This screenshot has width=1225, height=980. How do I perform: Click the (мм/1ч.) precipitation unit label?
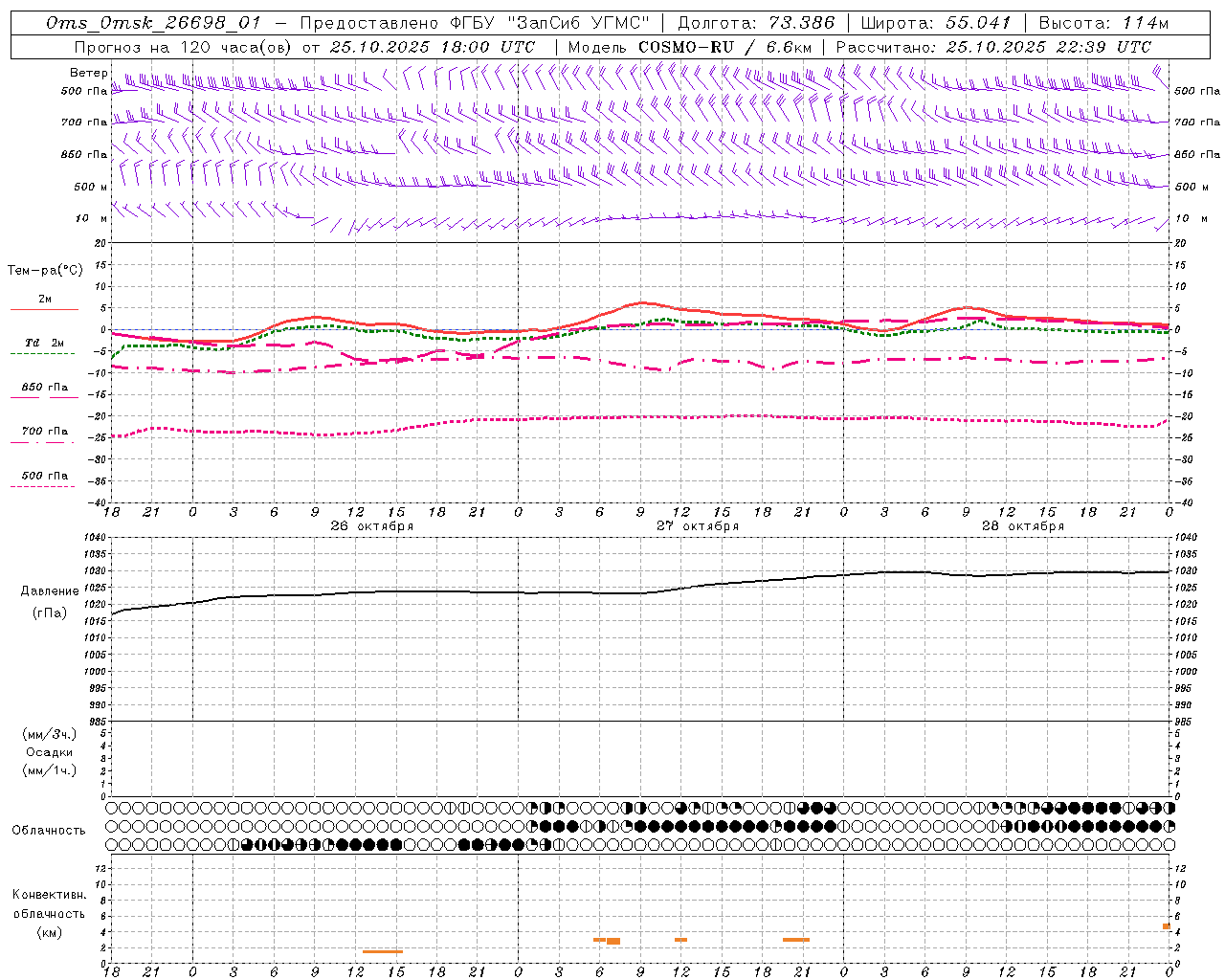[50, 769]
